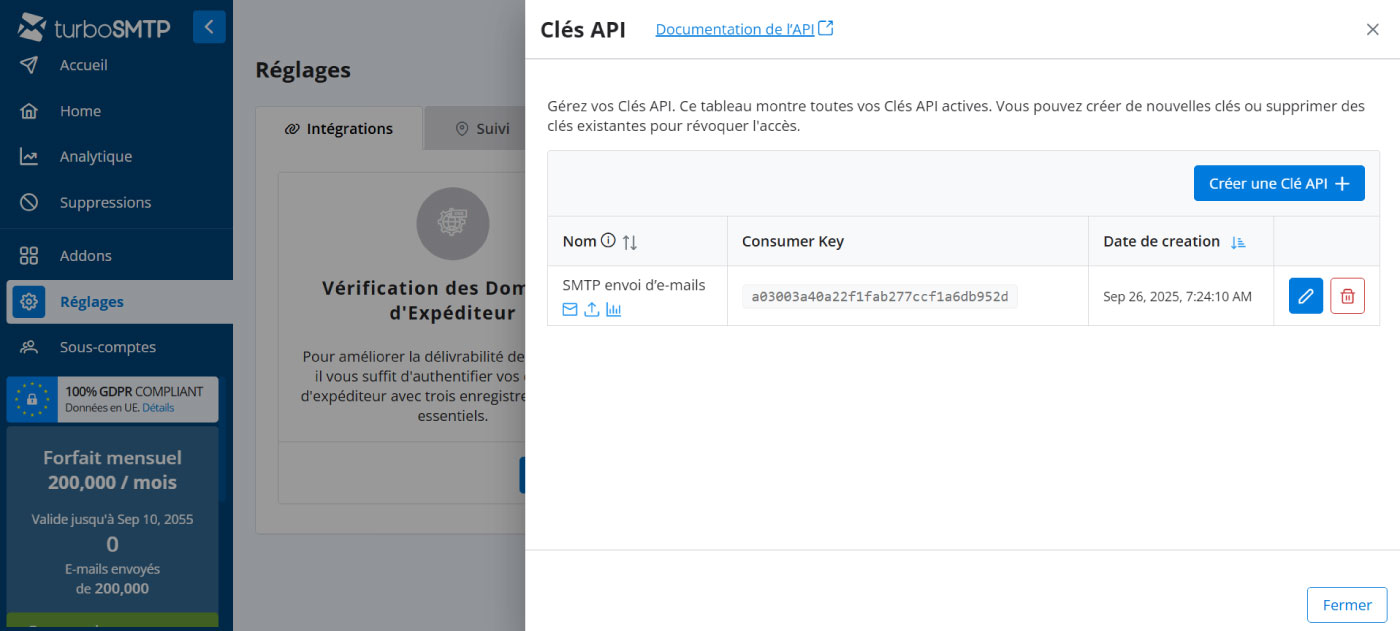Sort the table by Nom arrows
Screen dimensions: 1400x631
(x=629, y=242)
